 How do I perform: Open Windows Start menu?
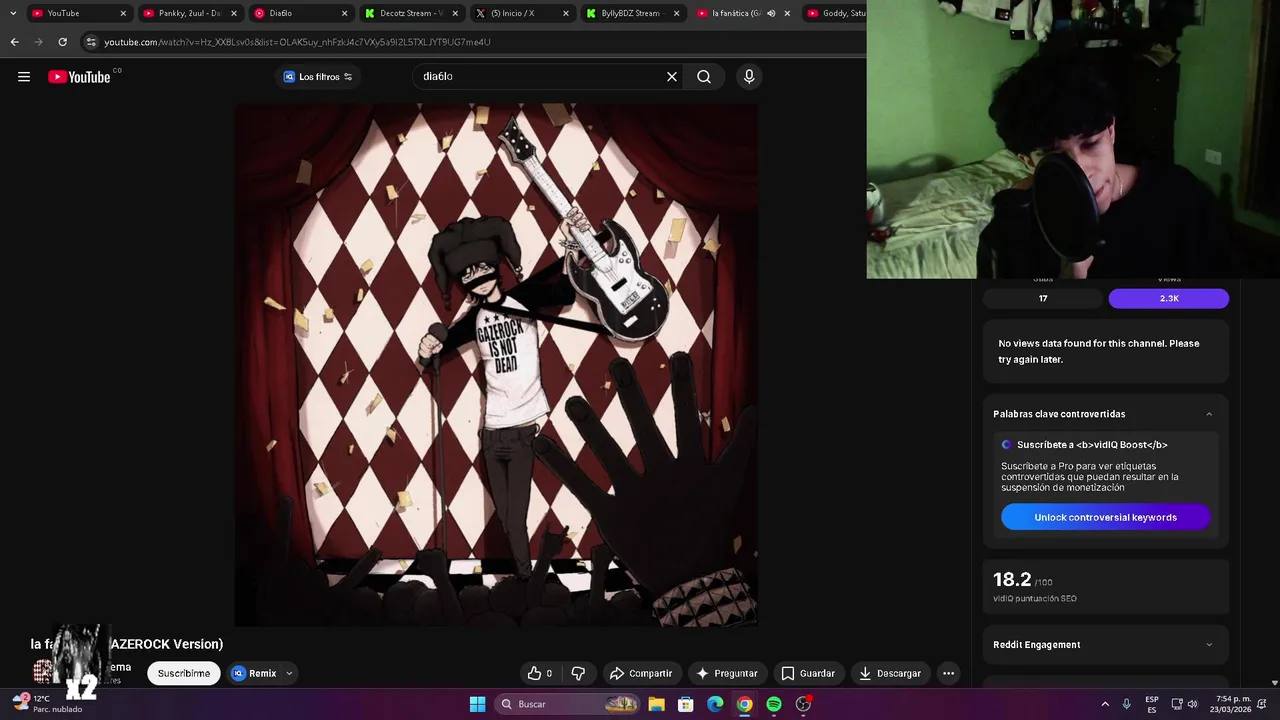click(x=477, y=704)
